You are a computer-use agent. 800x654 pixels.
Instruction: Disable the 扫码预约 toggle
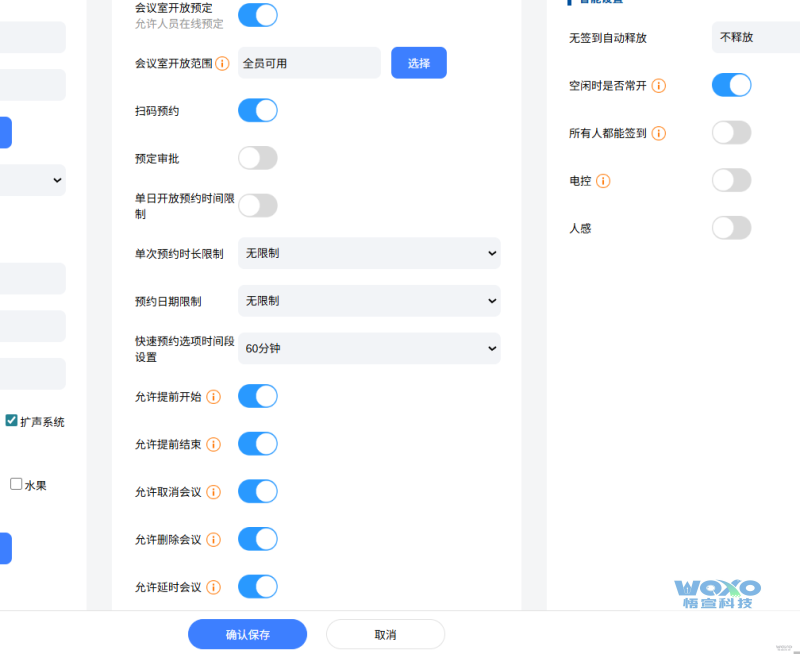tap(257, 110)
